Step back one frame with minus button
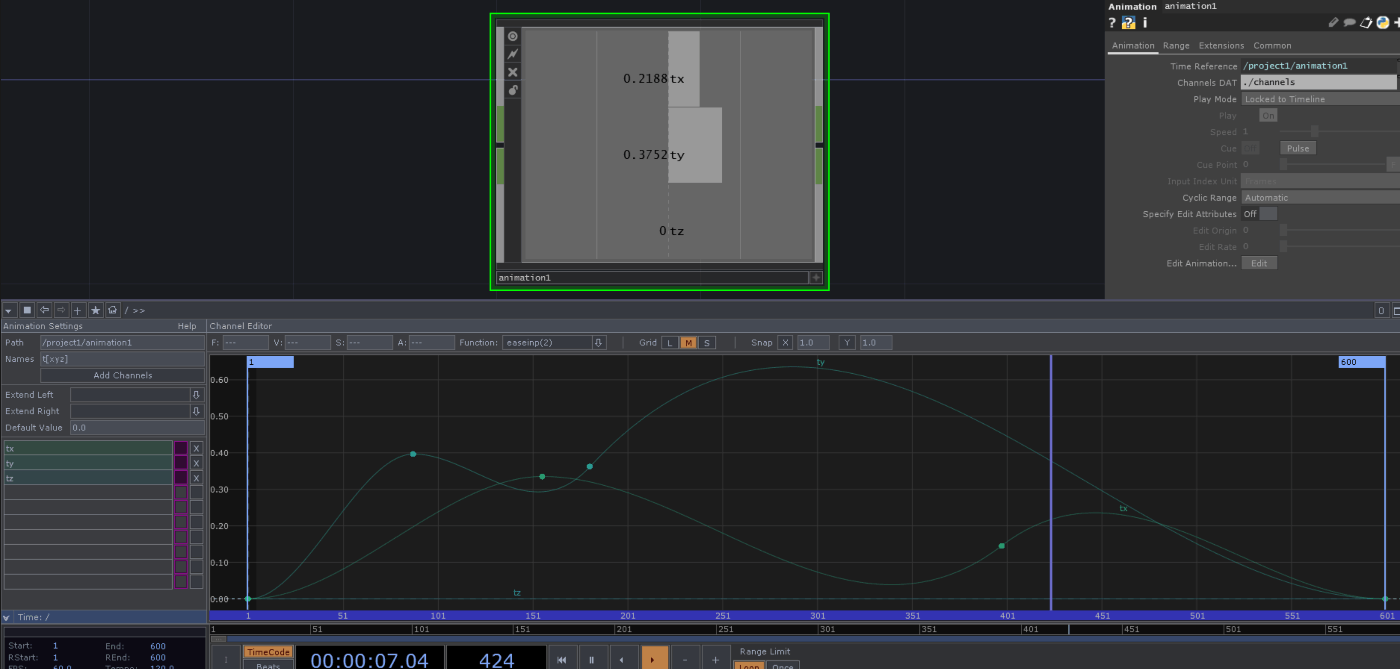The height and width of the screenshot is (669, 1400). click(685, 660)
